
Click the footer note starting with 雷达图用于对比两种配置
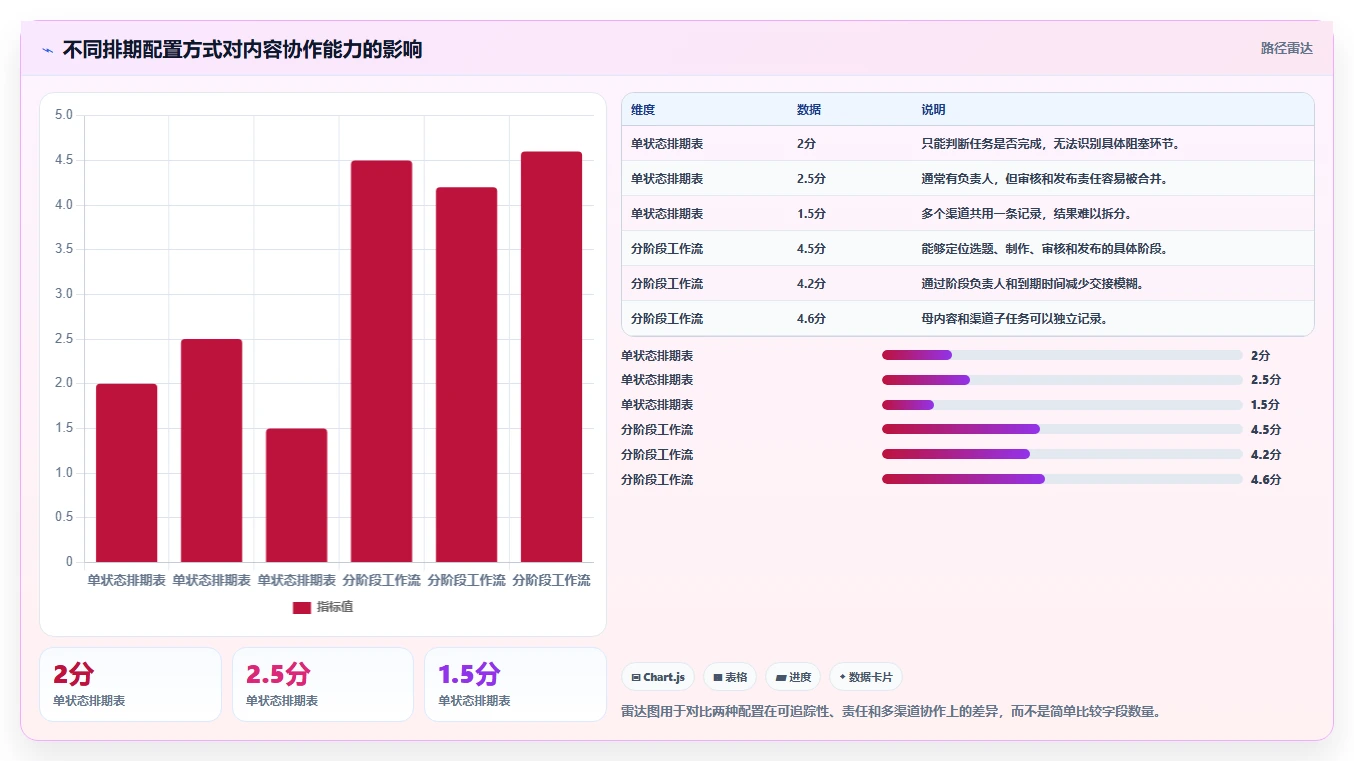pyautogui.click(x=890, y=712)
